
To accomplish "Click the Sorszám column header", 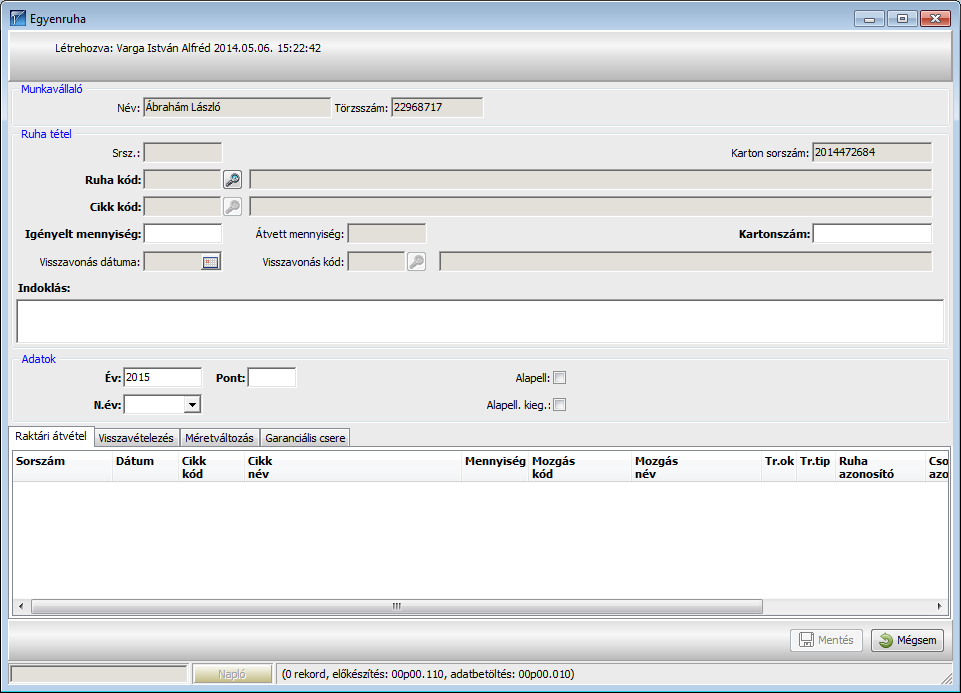I will (63, 467).
